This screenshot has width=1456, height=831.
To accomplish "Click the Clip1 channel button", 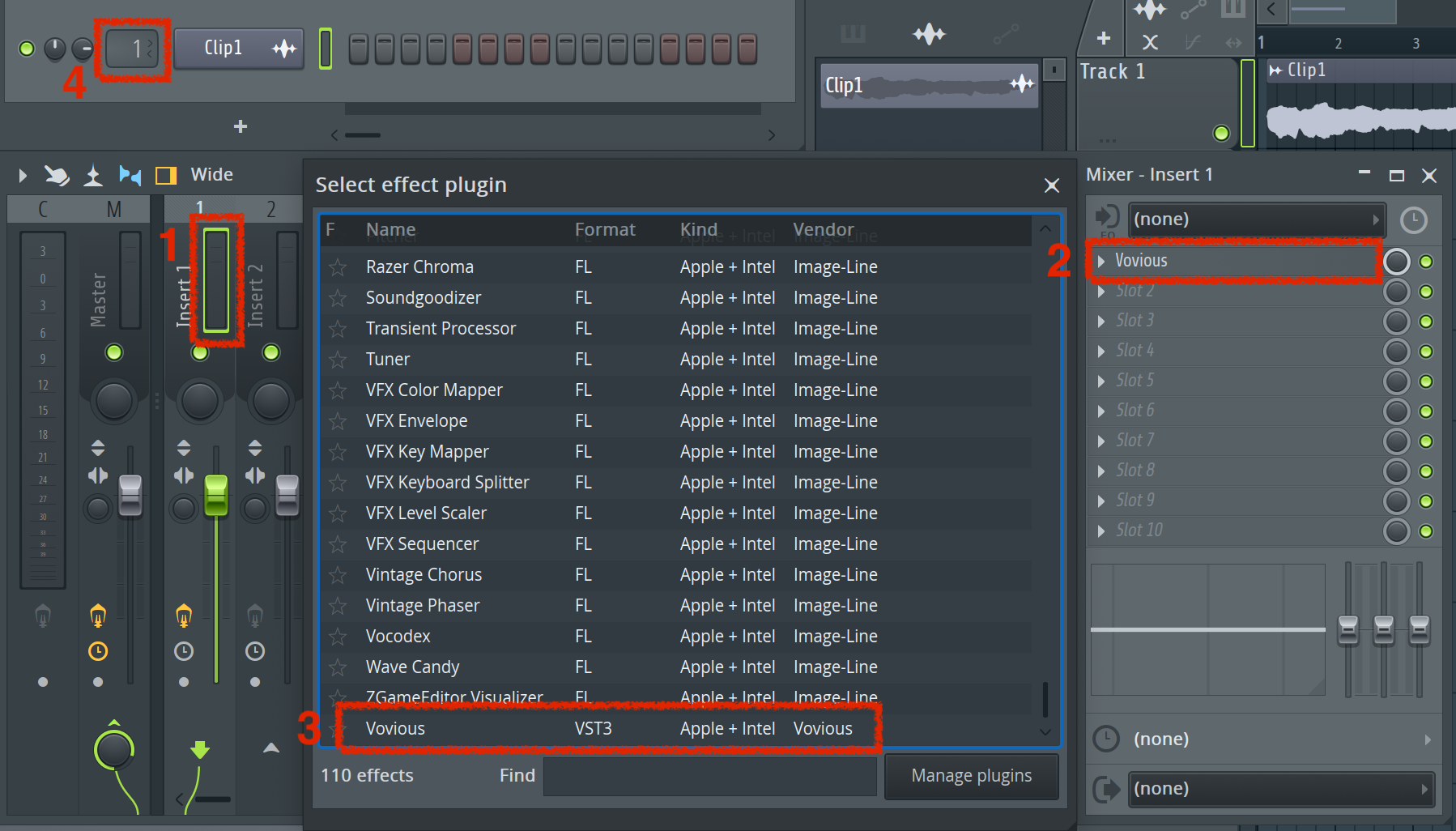I will 224,49.
